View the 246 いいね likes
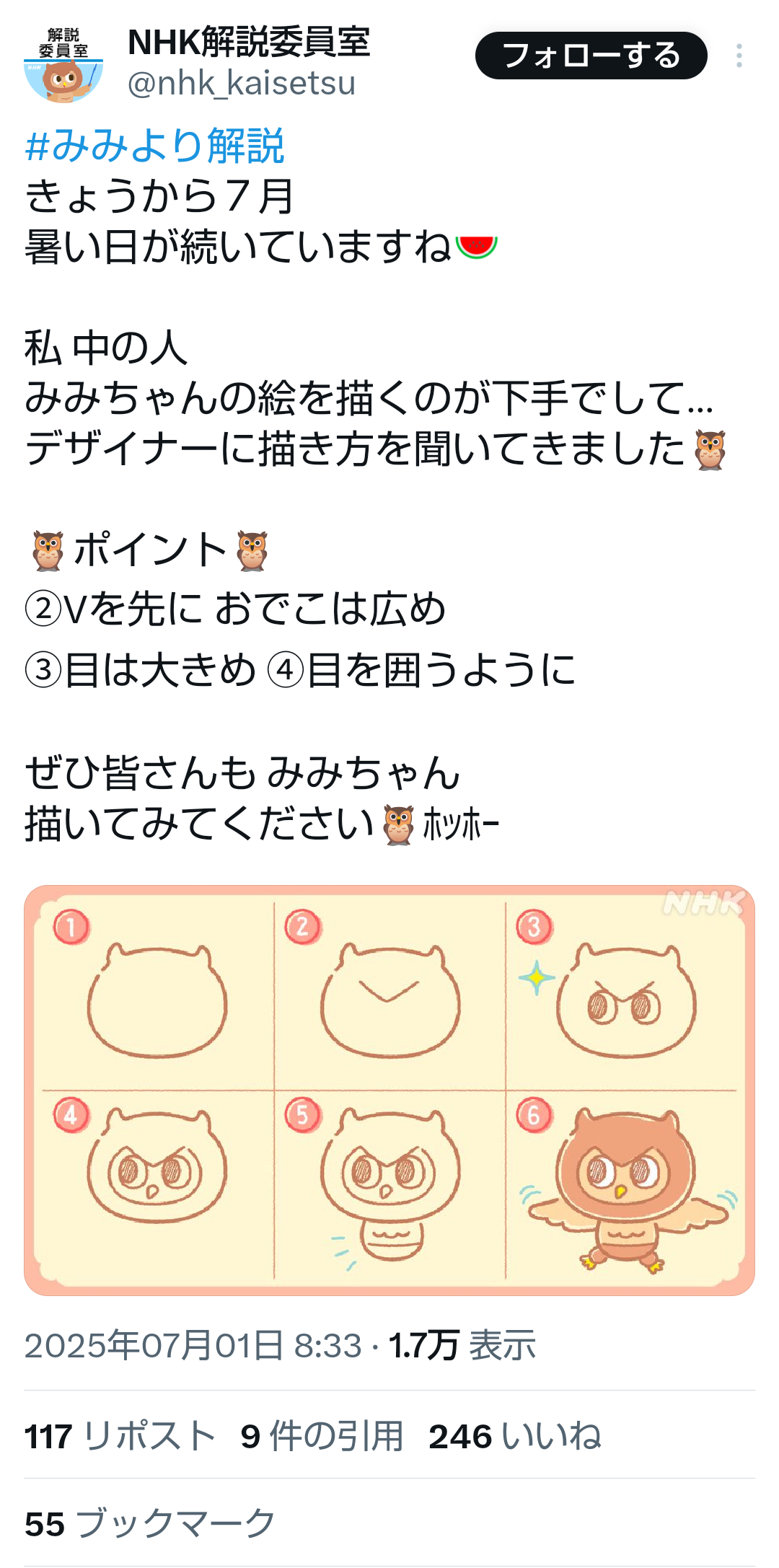This screenshot has height=1568, width=779. 515,1436
